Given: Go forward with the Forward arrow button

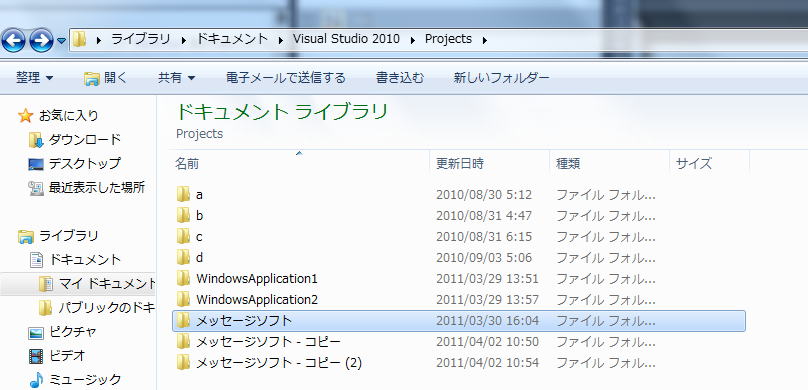Looking at the screenshot, I should (x=41, y=41).
